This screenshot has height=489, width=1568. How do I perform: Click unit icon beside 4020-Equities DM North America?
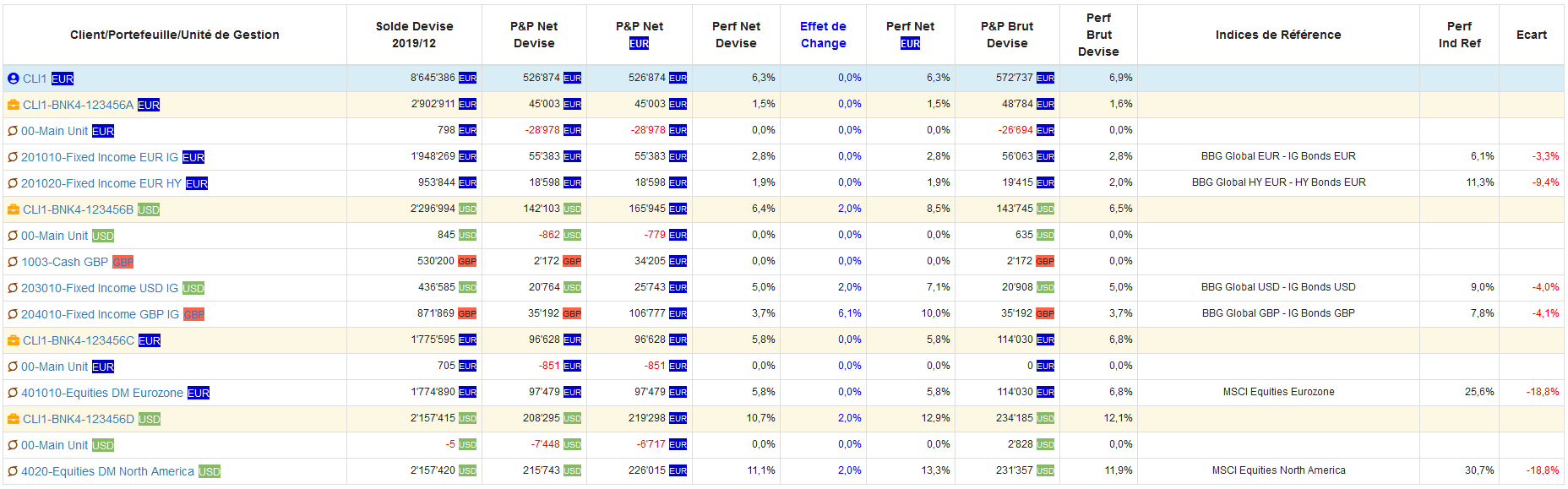(13, 471)
